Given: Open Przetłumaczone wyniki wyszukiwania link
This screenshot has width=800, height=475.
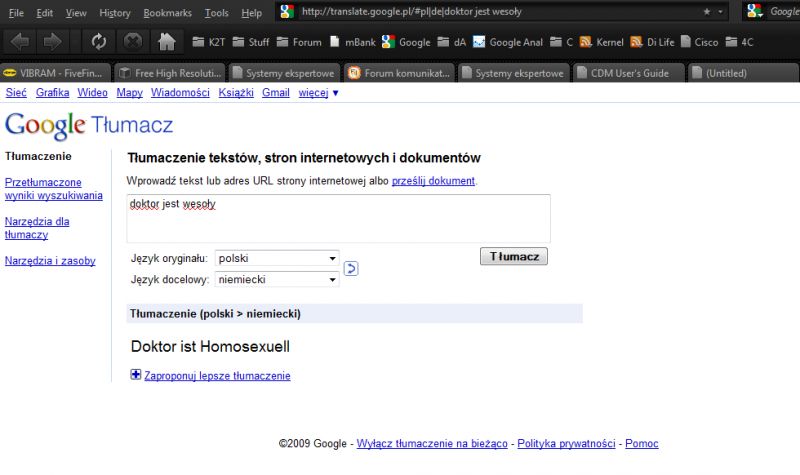Looking at the screenshot, I should tap(54, 189).
